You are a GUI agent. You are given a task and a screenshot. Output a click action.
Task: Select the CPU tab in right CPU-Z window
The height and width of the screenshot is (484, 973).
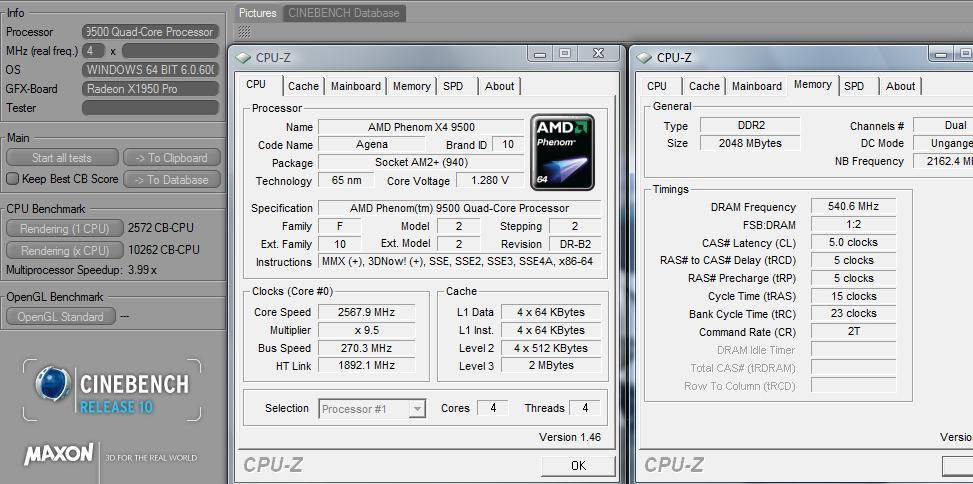[657, 86]
